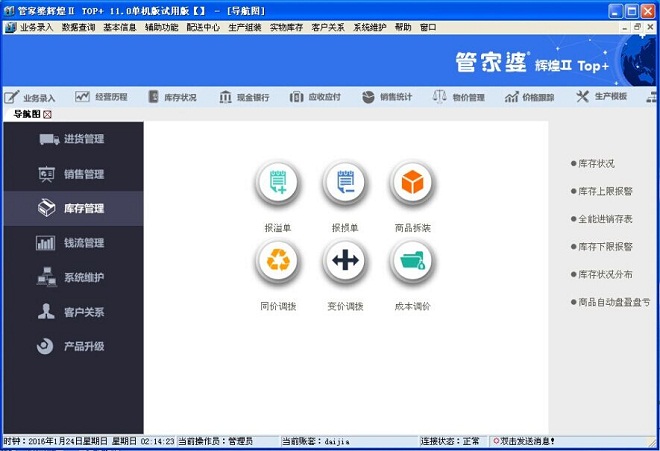Click the 库存状况 toolbar icon
Screen dimensions: 660x451
pos(154,97)
